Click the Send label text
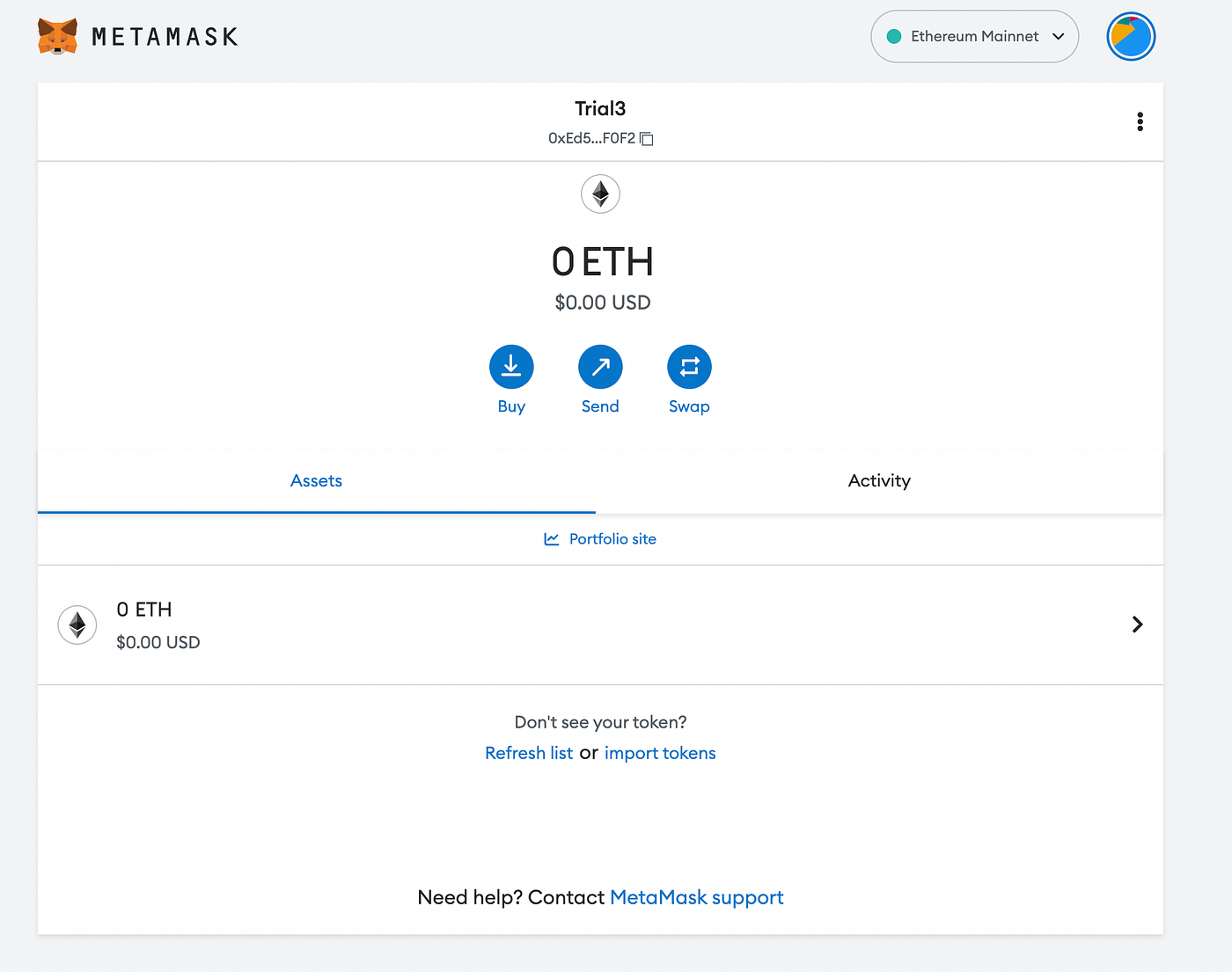The height and width of the screenshot is (972, 1232). coord(600,406)
